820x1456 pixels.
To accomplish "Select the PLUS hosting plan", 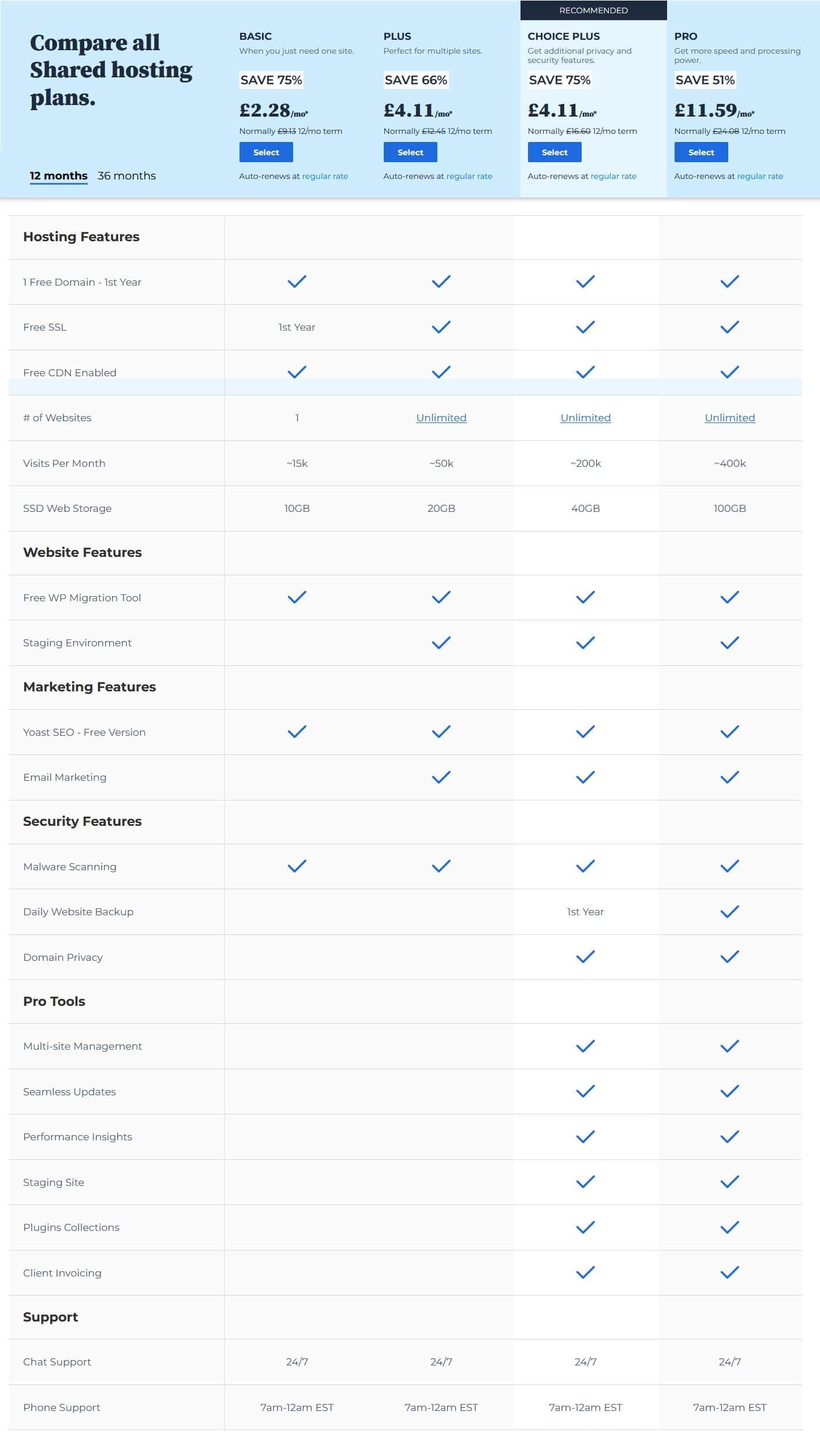I will (x=410, y=152).
